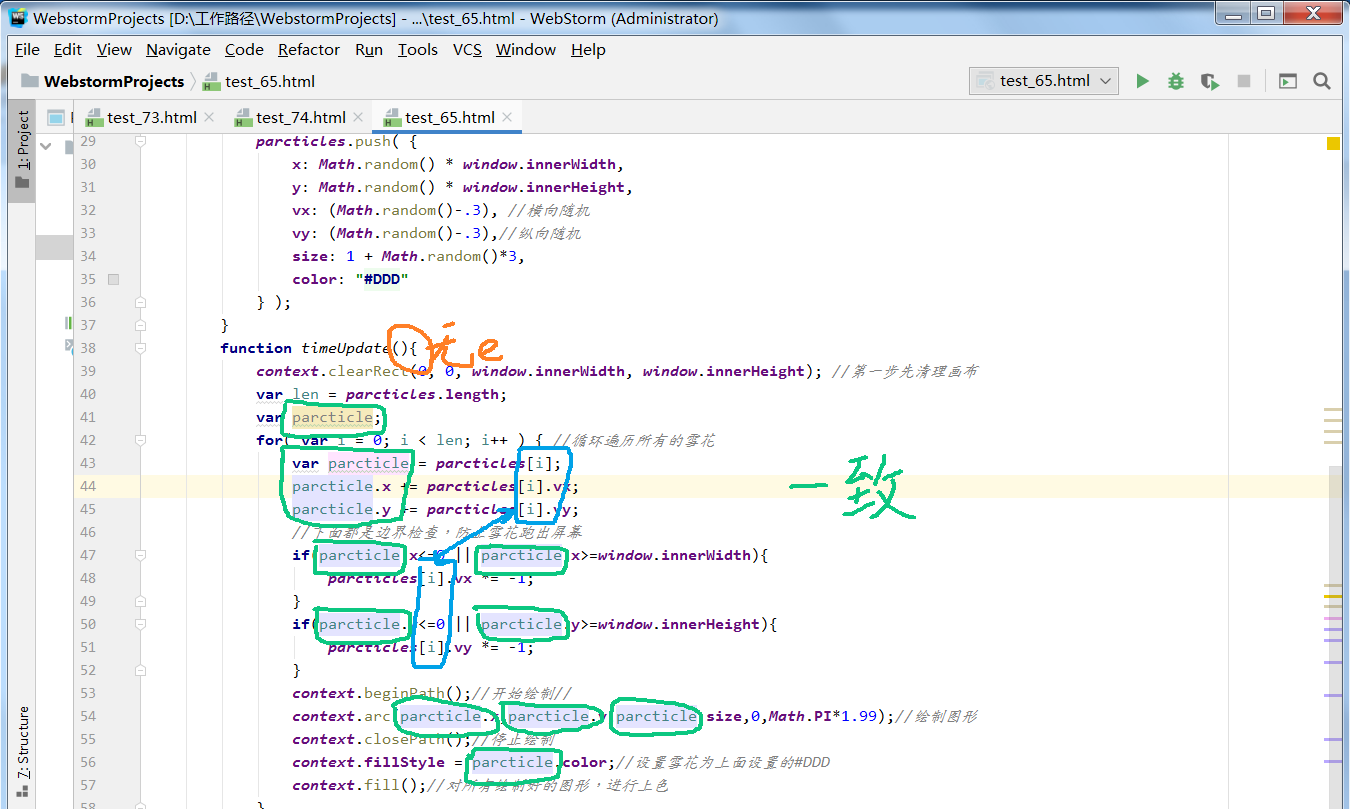1350x809 pixels.
Task: Fold closing marker at line 37
Action: (x=140, y=325)
